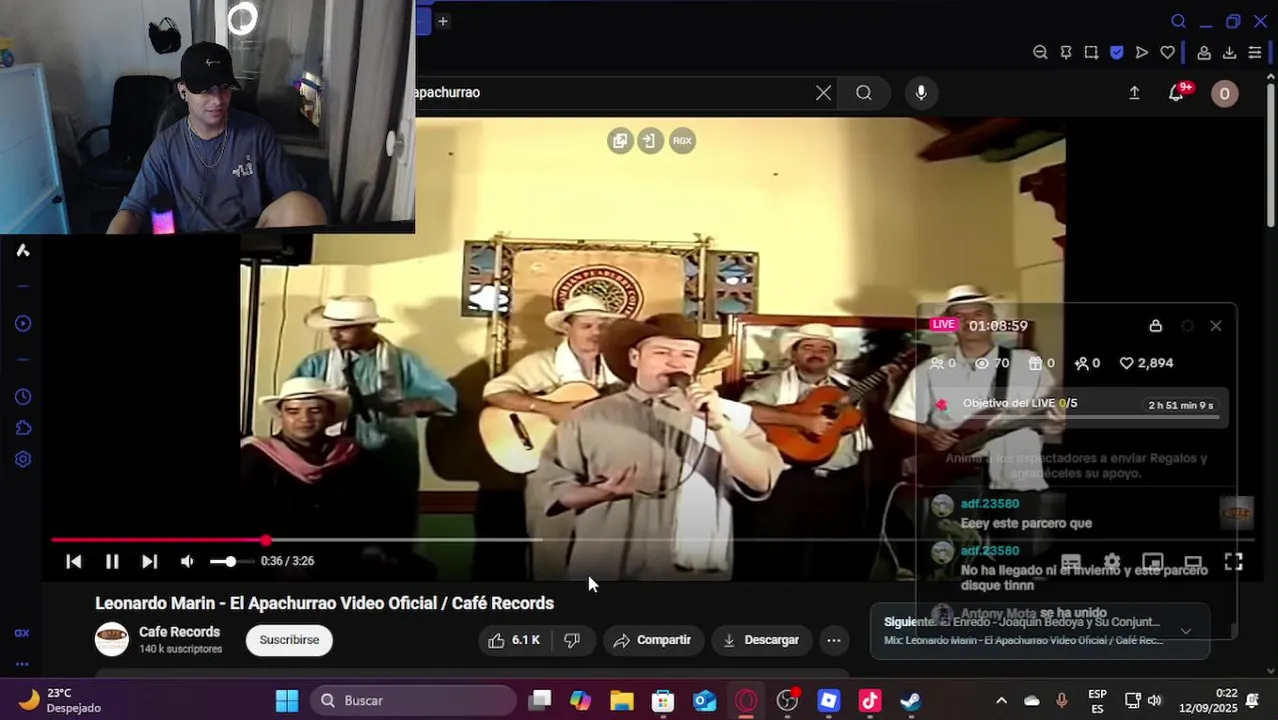
Task: Open sidebar settings gear icon
Action: pyautogui.click(x=23, y=459)
